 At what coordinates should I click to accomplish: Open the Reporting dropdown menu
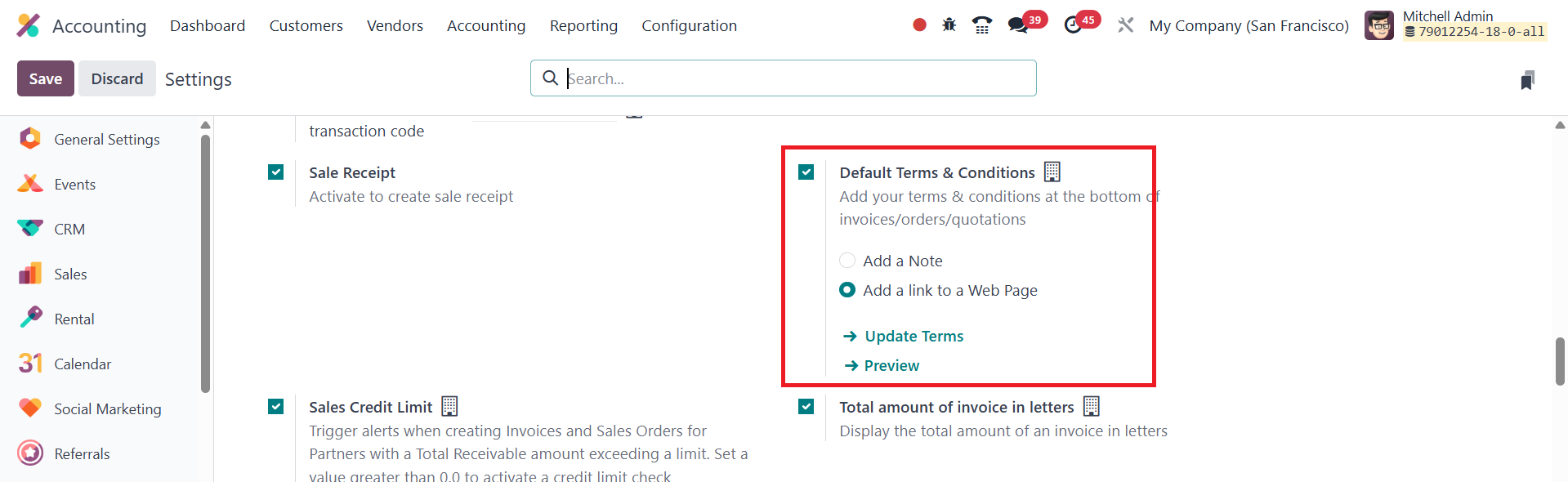pos(583,25)
